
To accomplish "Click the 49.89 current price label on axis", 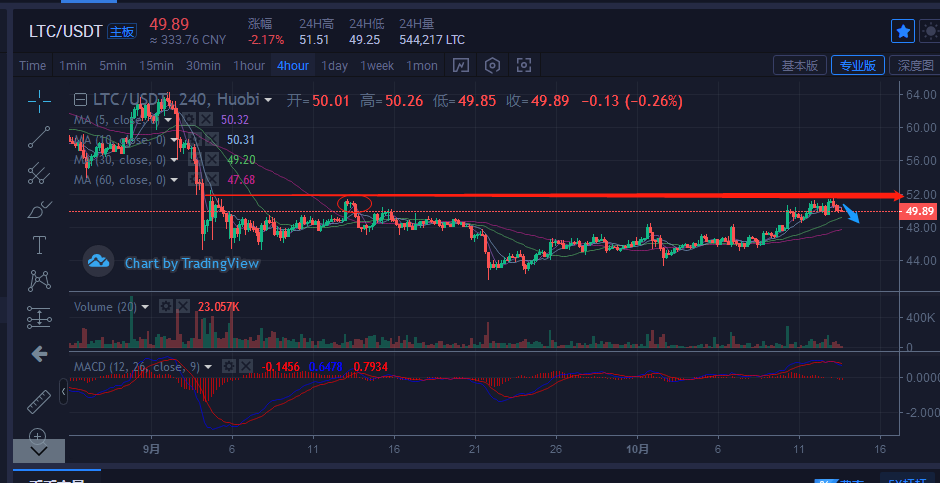I will tap(920, 211).
